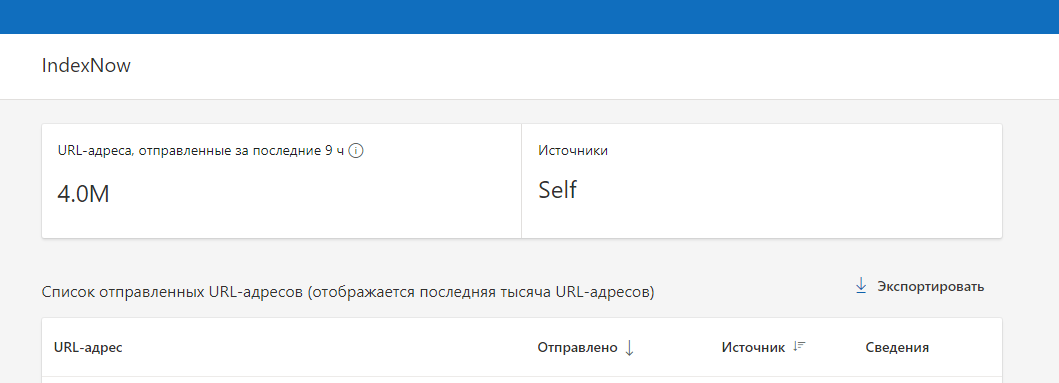Viewport: 1059px width, 383px height.
Task: Click the info icon beside submitted URLs label
Action: point(357,151)
